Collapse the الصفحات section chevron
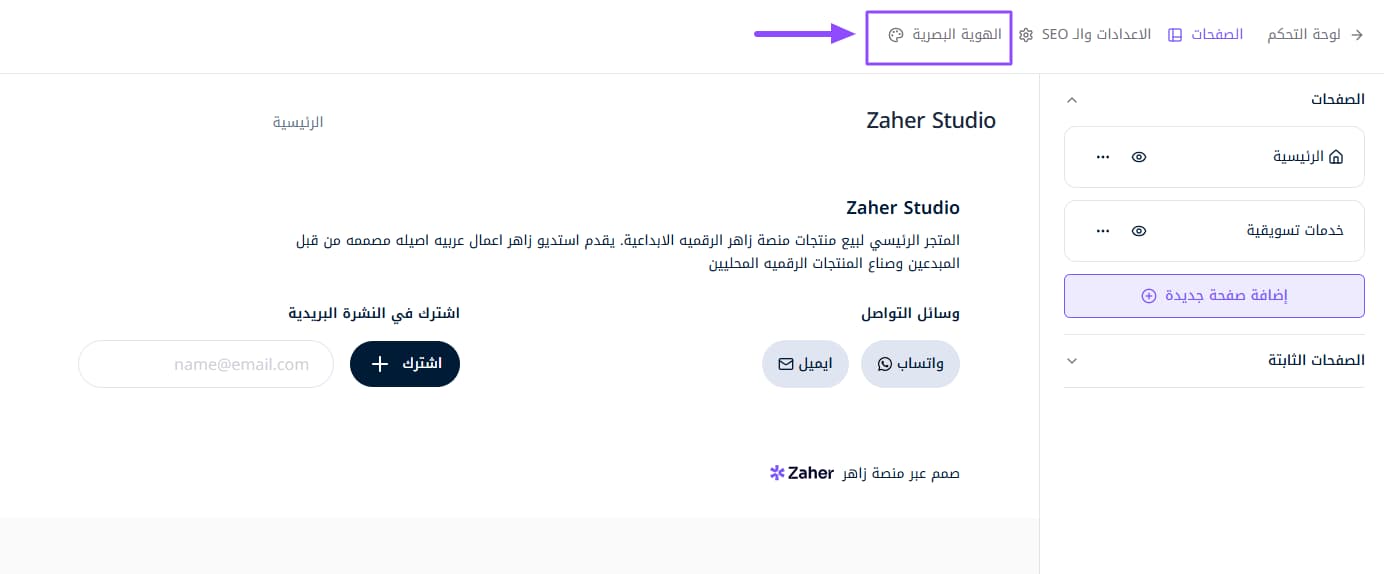Image resolution: width=1384 pixels, height=574 pixels. [1072, 100]
